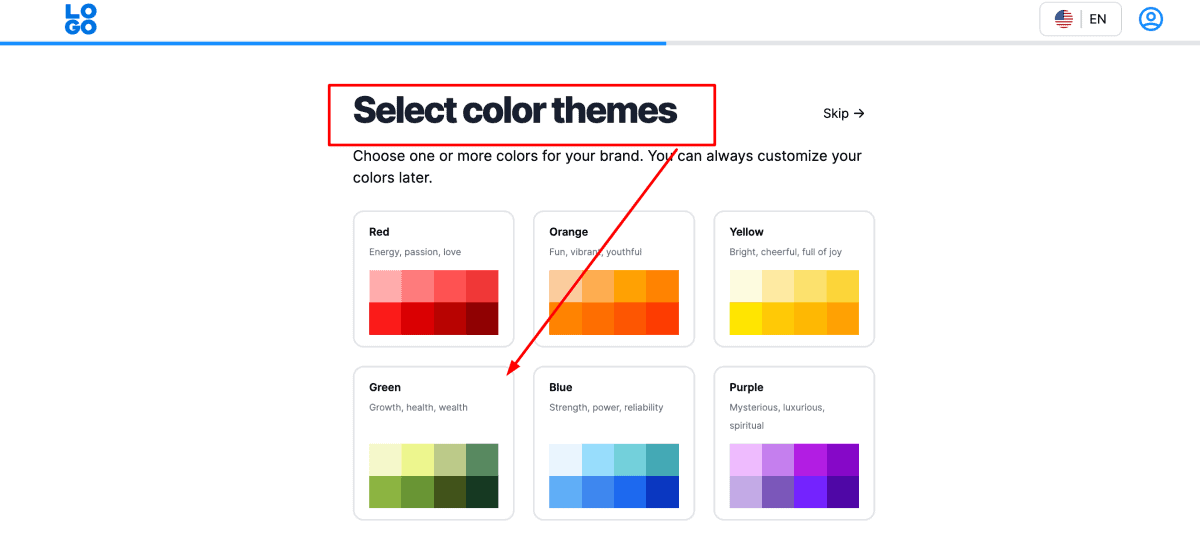Viewport: 1200px width, 533px height.
Task: Choose the Blue theme title
Action: (561, 387)
